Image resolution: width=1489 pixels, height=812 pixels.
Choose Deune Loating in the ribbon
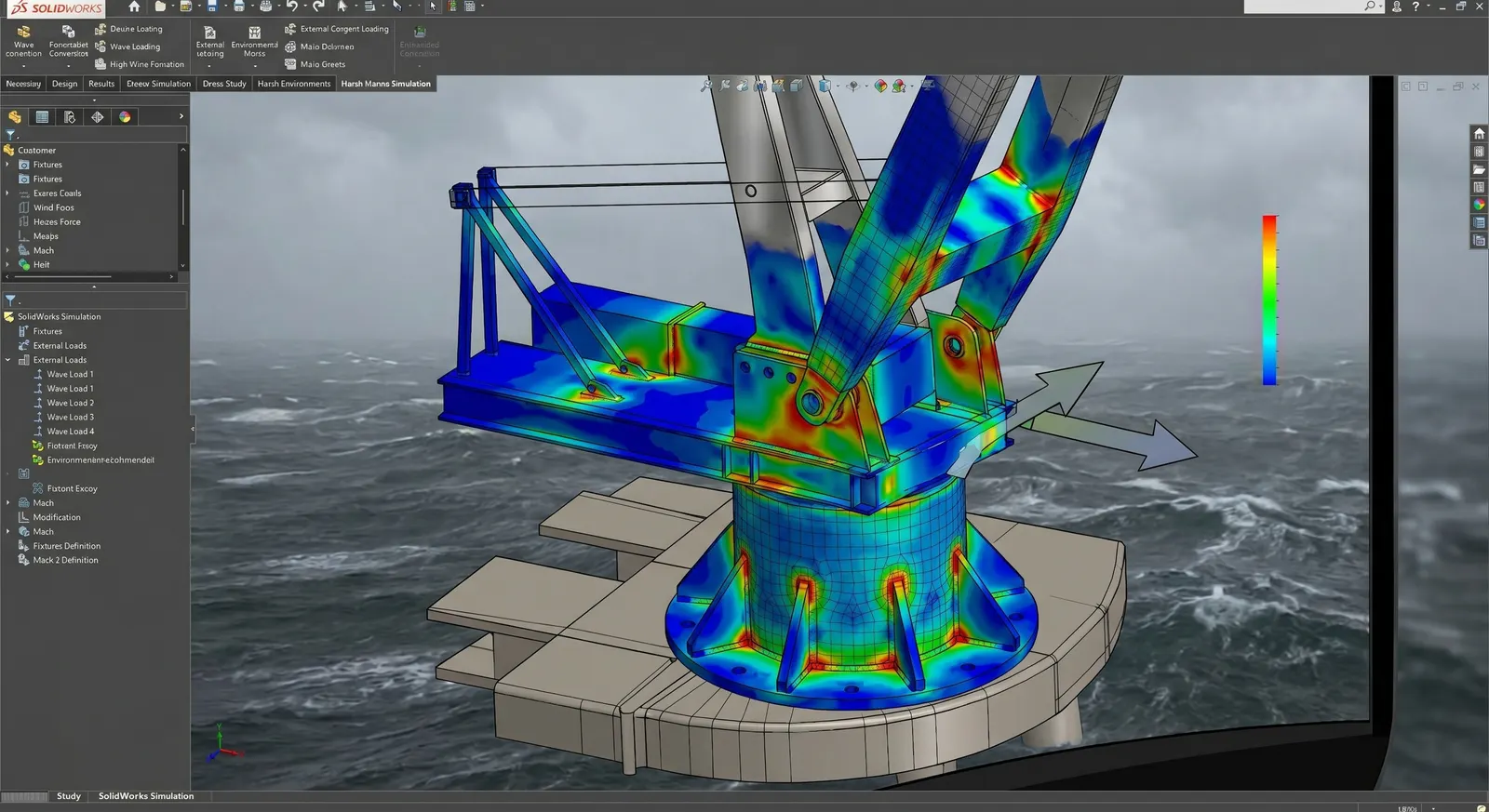128,29
